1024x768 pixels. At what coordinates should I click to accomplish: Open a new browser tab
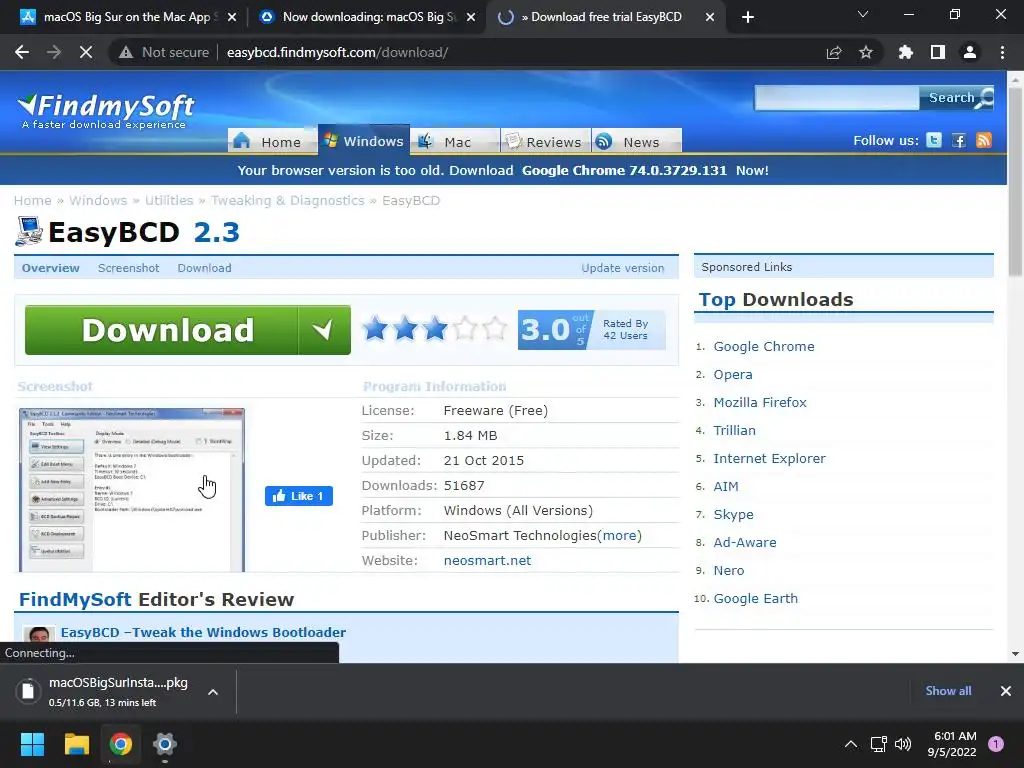[748, 17]
